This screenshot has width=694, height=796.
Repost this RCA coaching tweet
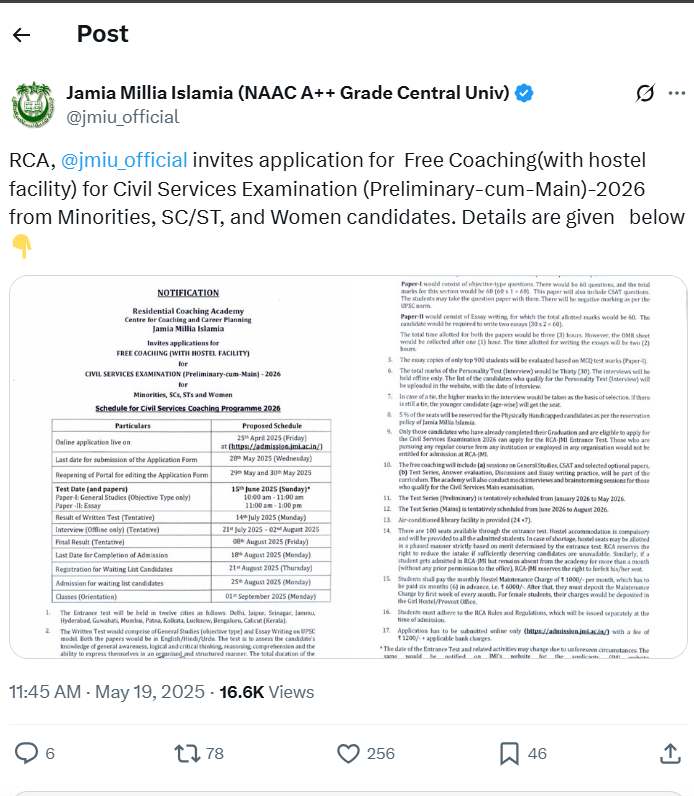click(x=187, y=753)
